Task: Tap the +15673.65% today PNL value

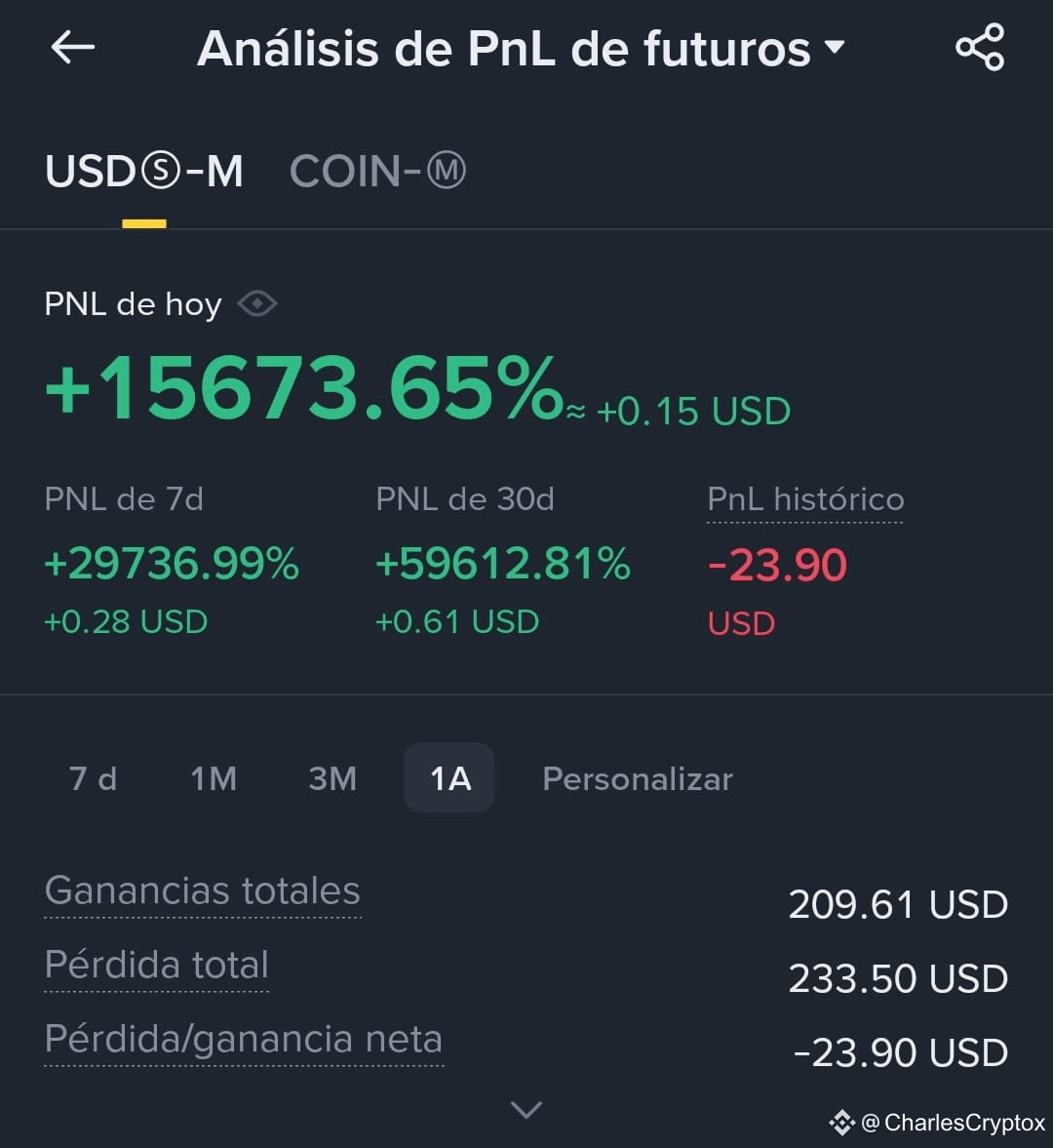Action: tap(303, 387)
